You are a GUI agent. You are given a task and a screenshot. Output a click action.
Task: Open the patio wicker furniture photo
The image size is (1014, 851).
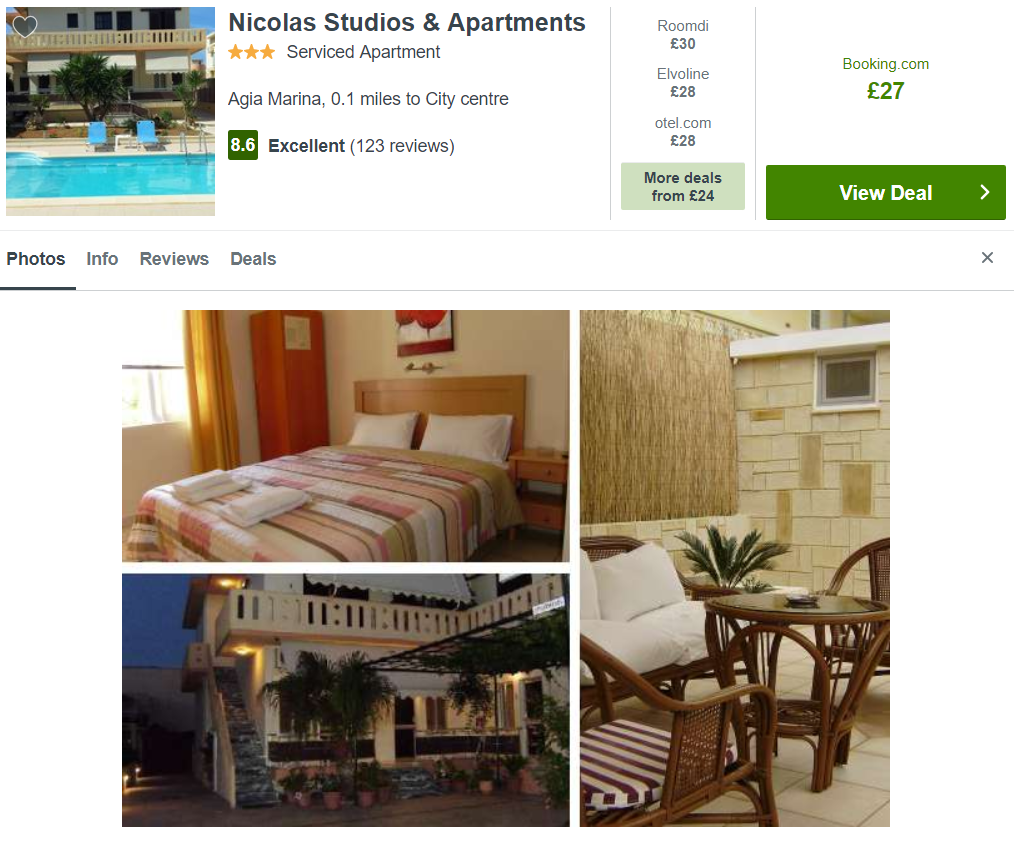click(735, 568)
